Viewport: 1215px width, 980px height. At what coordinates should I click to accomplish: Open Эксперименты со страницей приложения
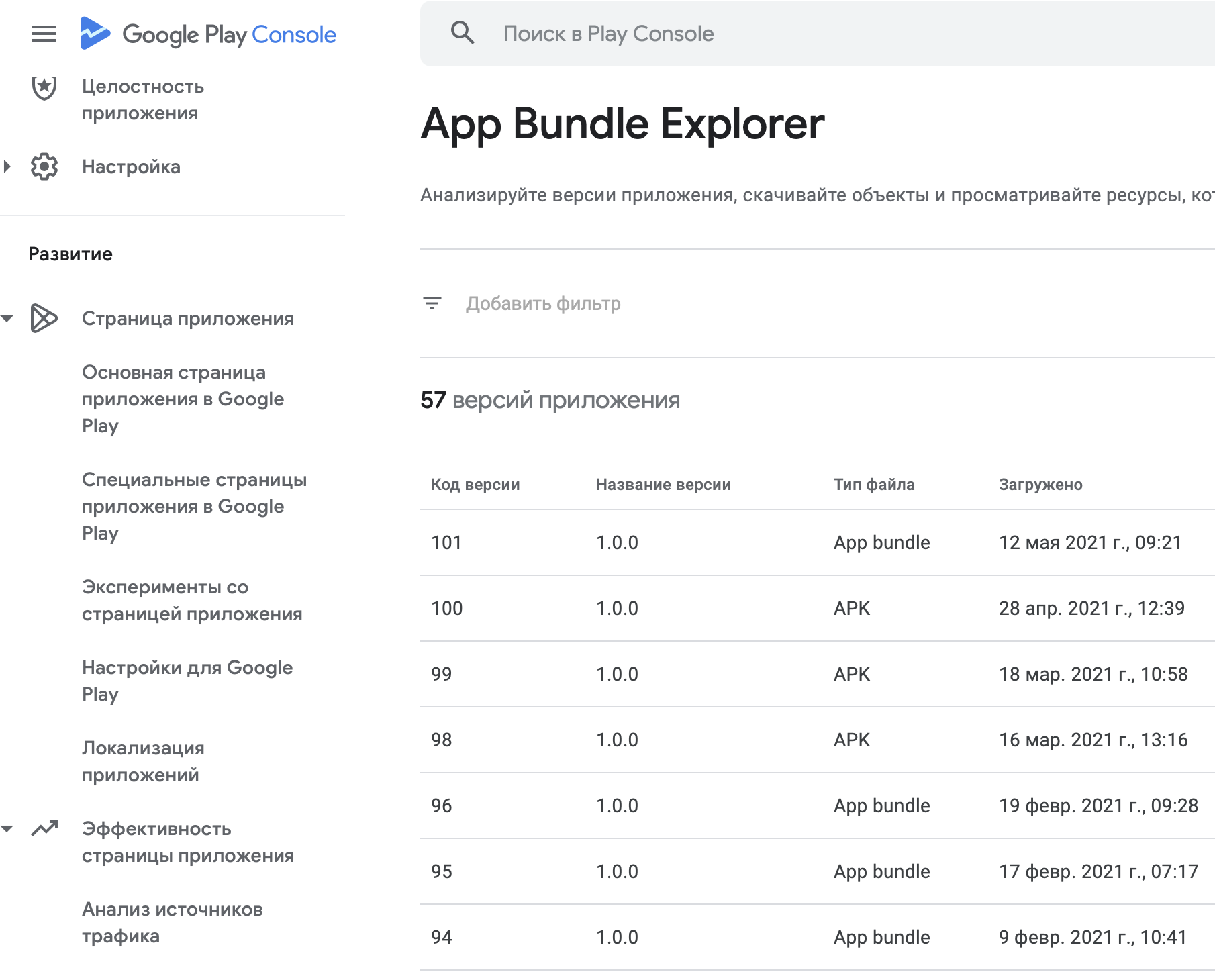coord(192,600)
